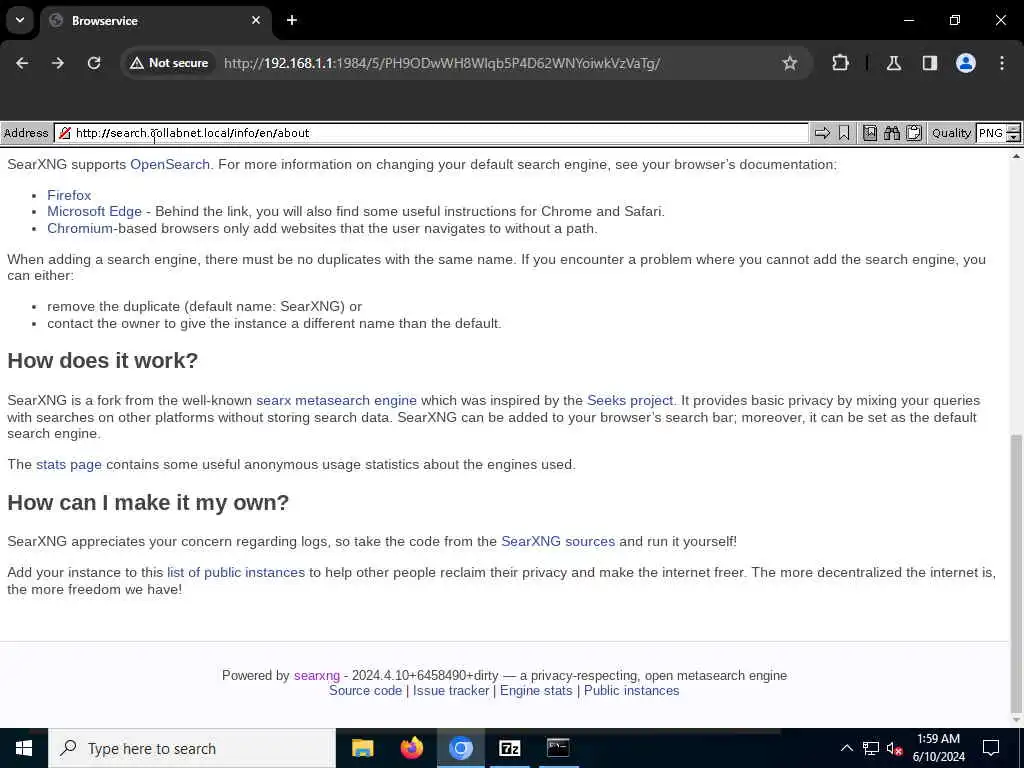Open the OpenSearch link
Image resolution: width=1024 pixels, height=768 pixels.
tap(170, 165)
